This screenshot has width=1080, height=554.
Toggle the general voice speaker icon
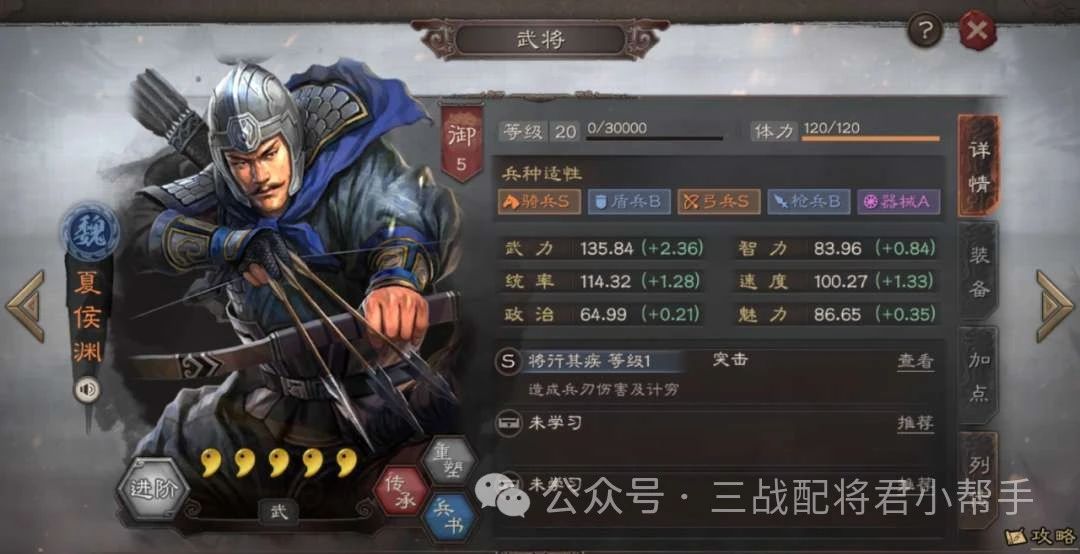coord(87,391)
